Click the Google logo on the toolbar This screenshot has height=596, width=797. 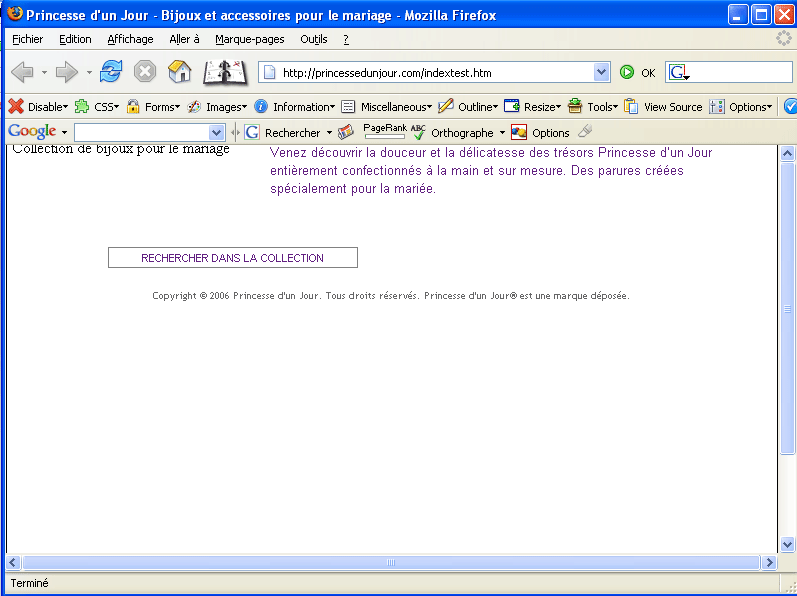(x=32, y=132)
